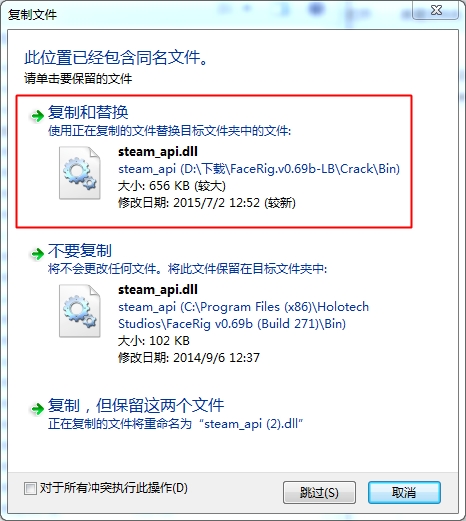Click the bold steam_api.dll name in replace option
This screenshot has height=521, width=466.
click(x=158, y=152)
